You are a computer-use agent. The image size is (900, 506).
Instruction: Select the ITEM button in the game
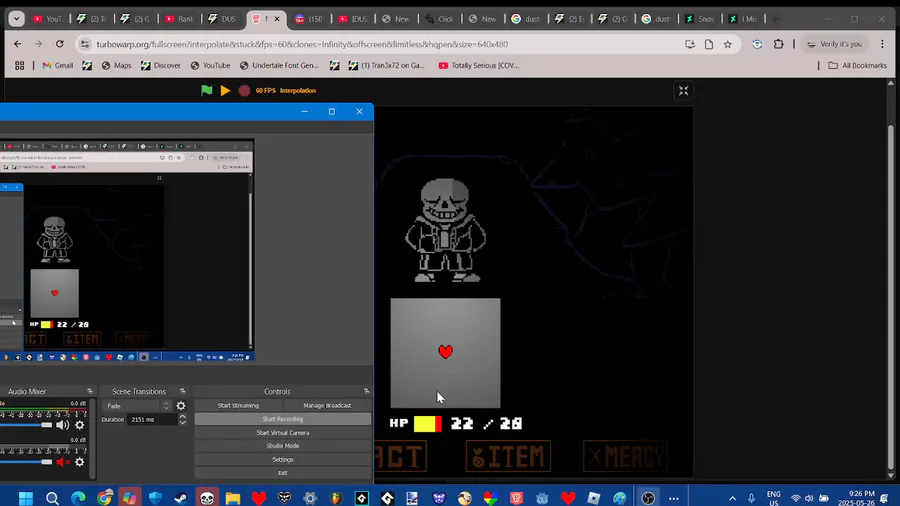click(508, 456)
